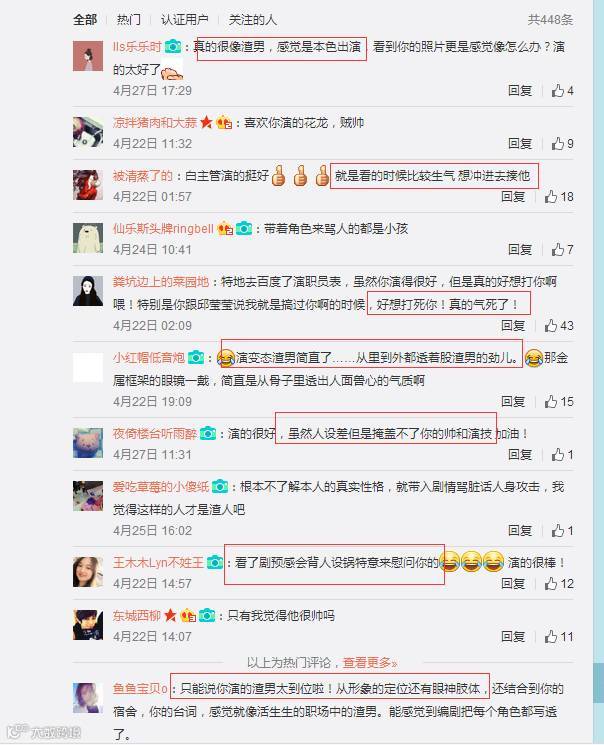Click the like icon showing 15

coord(551,401)
